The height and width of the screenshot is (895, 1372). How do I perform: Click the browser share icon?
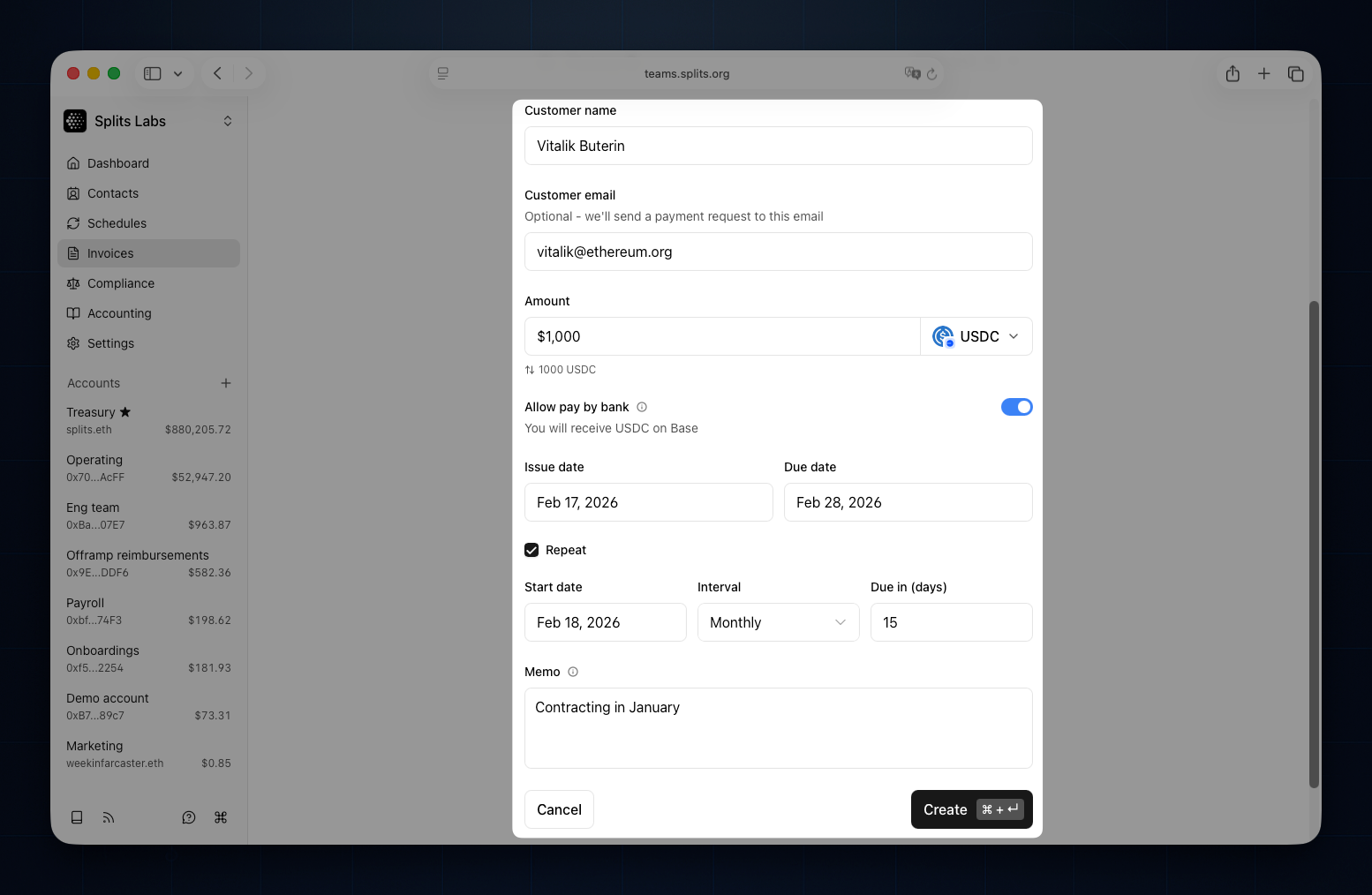click(x=1233, y=74)
